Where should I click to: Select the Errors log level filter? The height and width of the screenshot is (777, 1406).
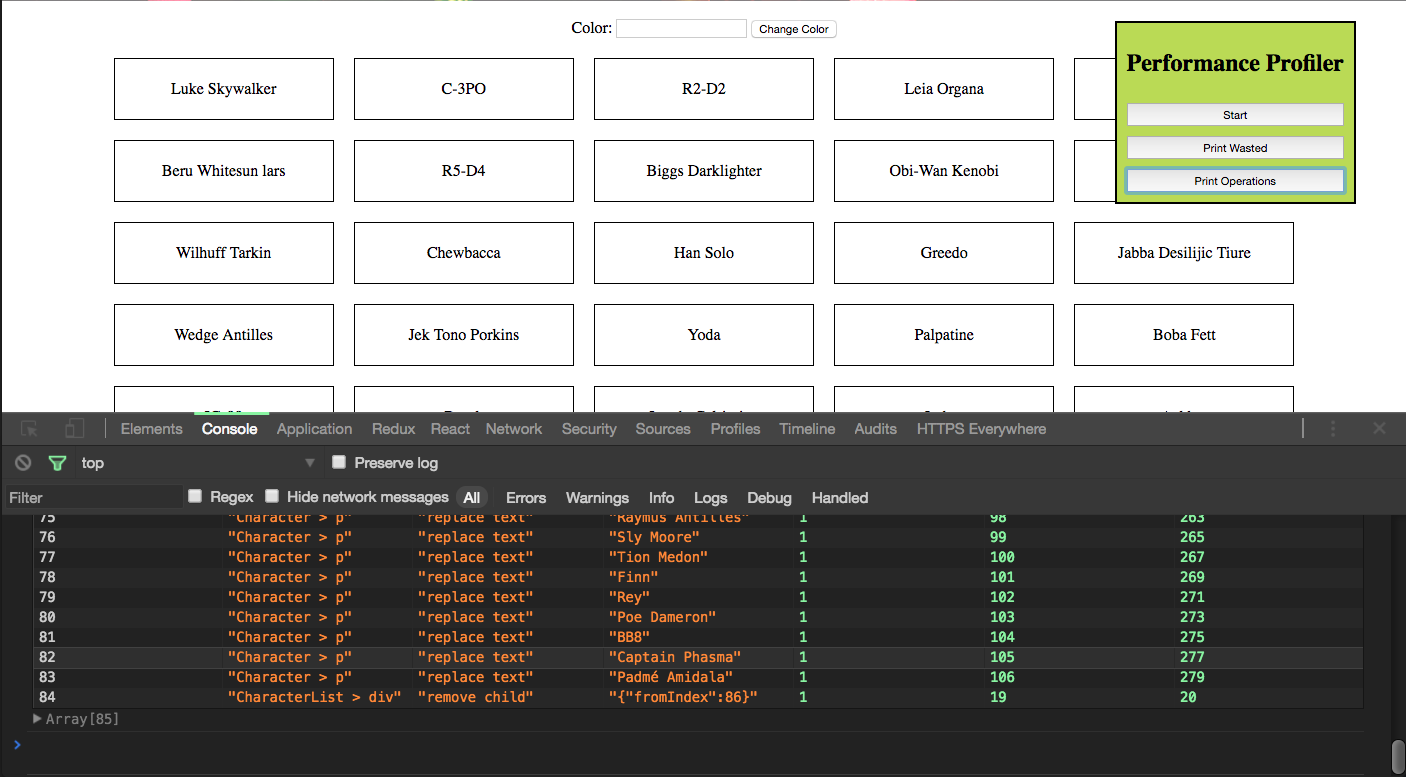pos(525,498)
